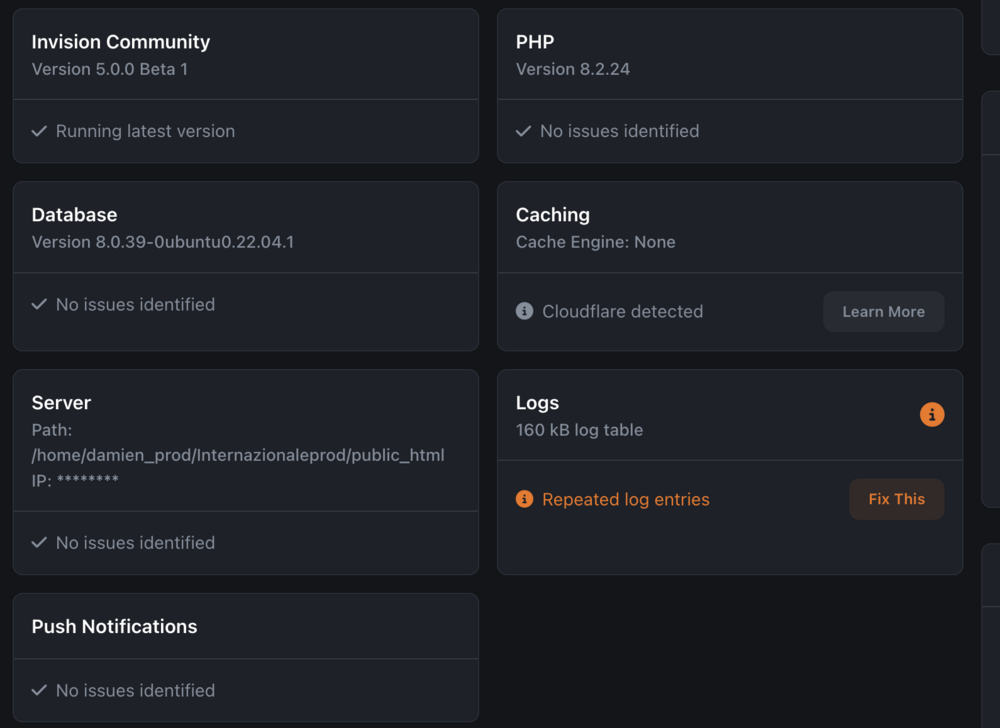Click the Database card heading

click(x=75, y=215)
